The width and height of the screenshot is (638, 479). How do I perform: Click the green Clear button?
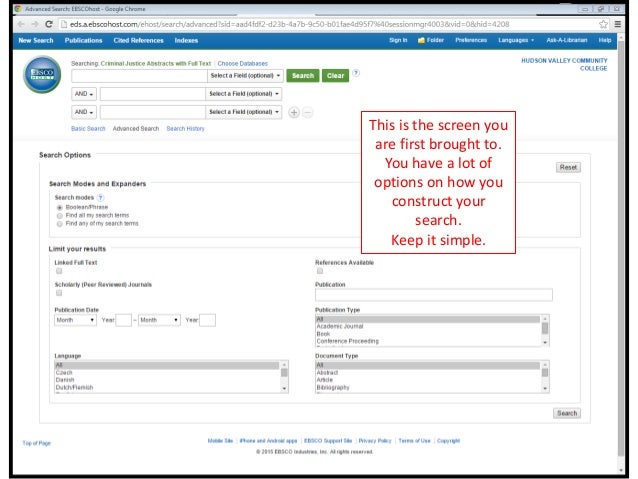click(335, 76)
